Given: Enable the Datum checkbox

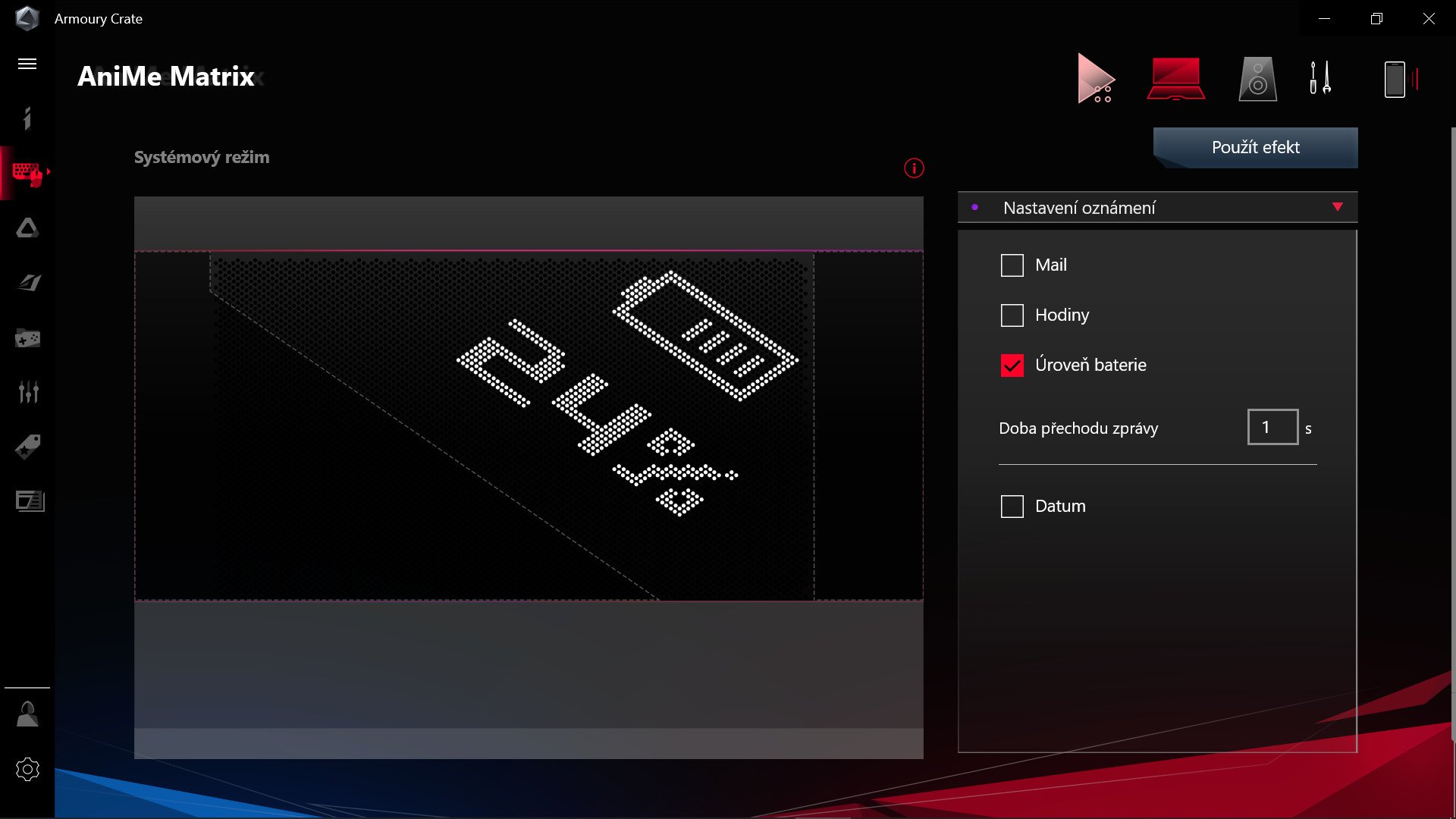Looking at the screenshot, I should click(x=1012, y=507).
